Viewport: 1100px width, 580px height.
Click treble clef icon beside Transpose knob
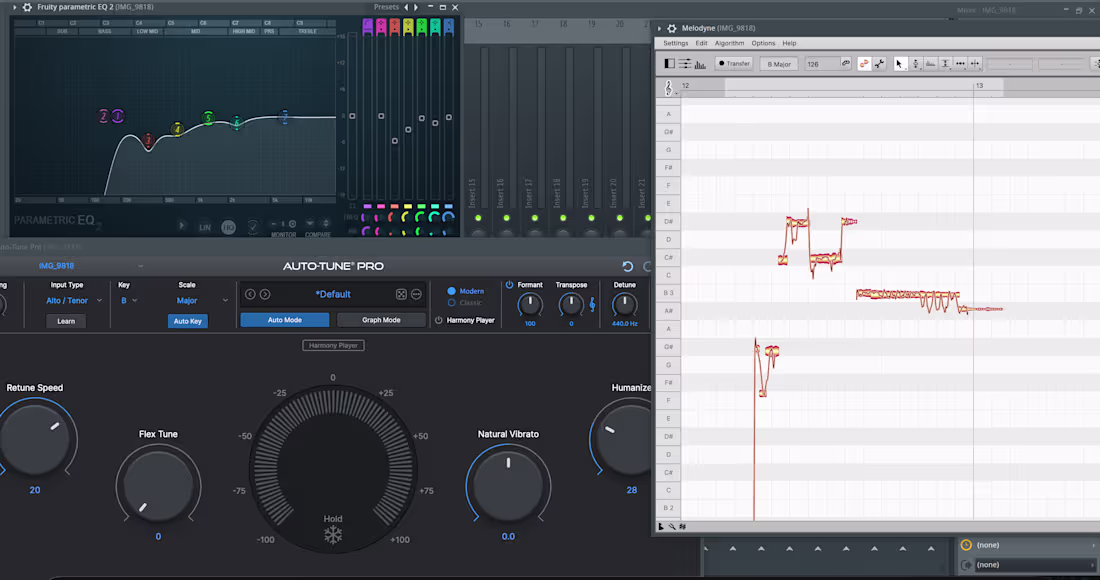click(592, 304)
